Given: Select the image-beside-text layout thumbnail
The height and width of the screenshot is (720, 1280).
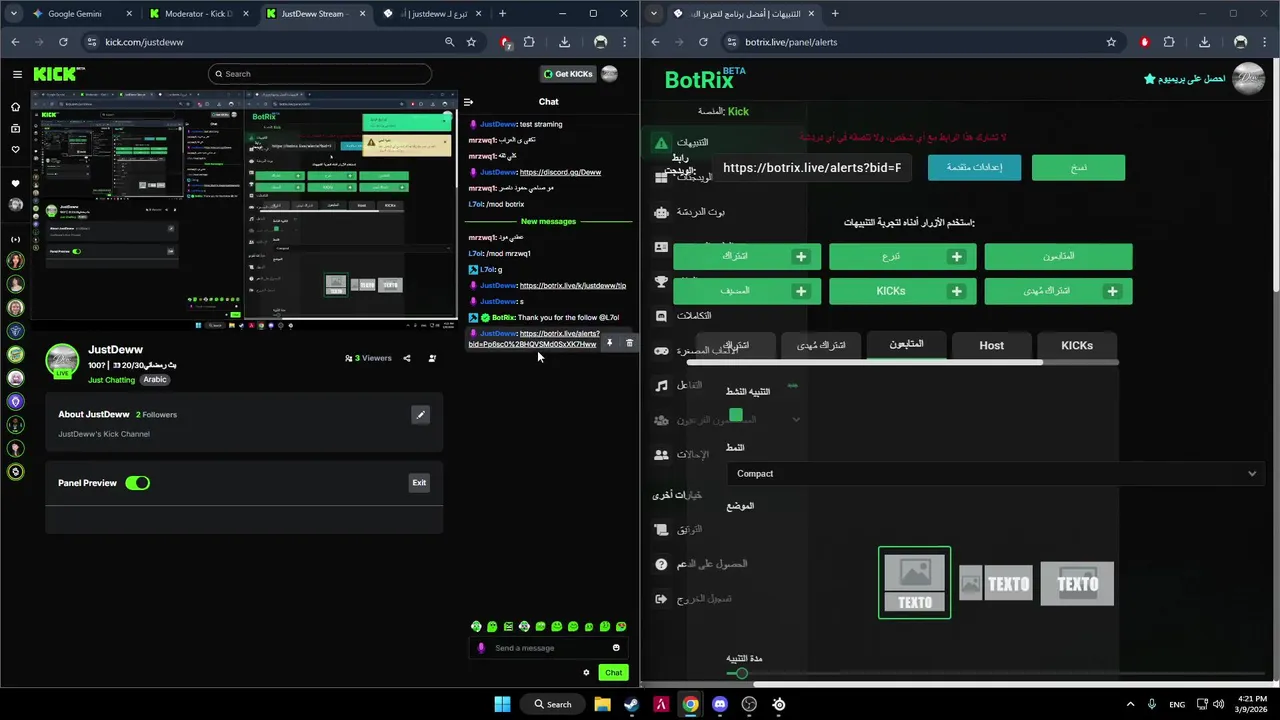Looking at the screenshot, I should tap(995, 583).
